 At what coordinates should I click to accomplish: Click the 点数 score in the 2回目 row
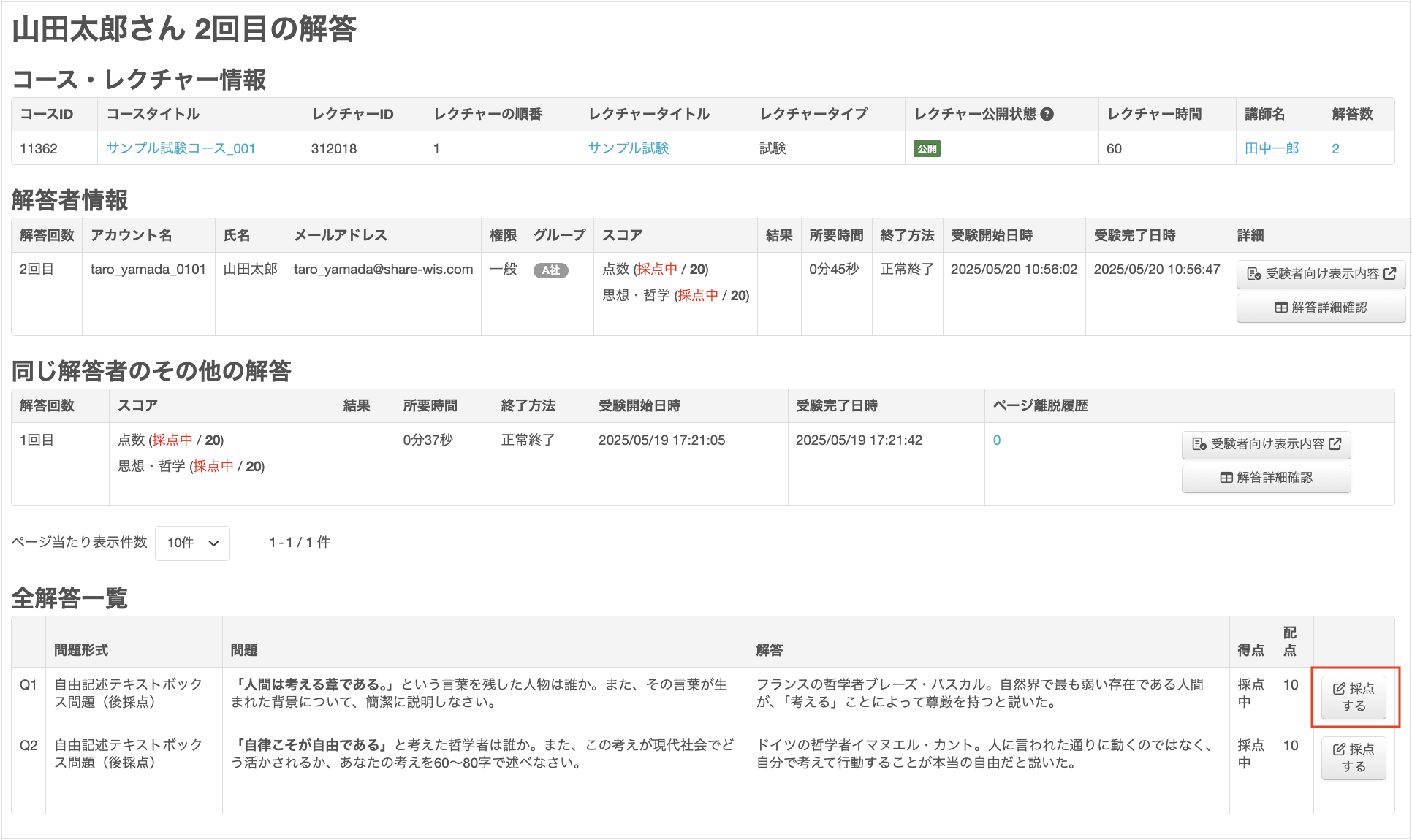[656, 270]
